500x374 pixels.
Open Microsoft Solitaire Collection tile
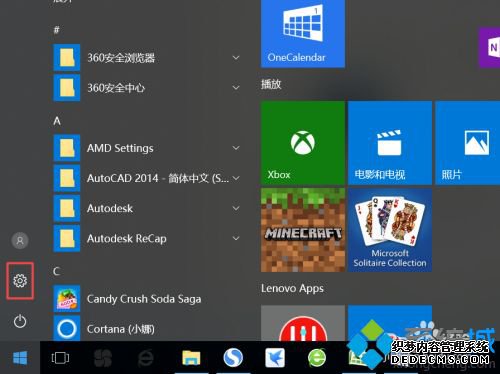390,230
